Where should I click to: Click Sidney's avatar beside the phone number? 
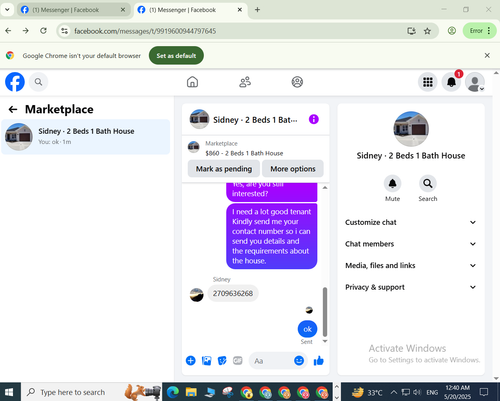(x=196, y=295)
